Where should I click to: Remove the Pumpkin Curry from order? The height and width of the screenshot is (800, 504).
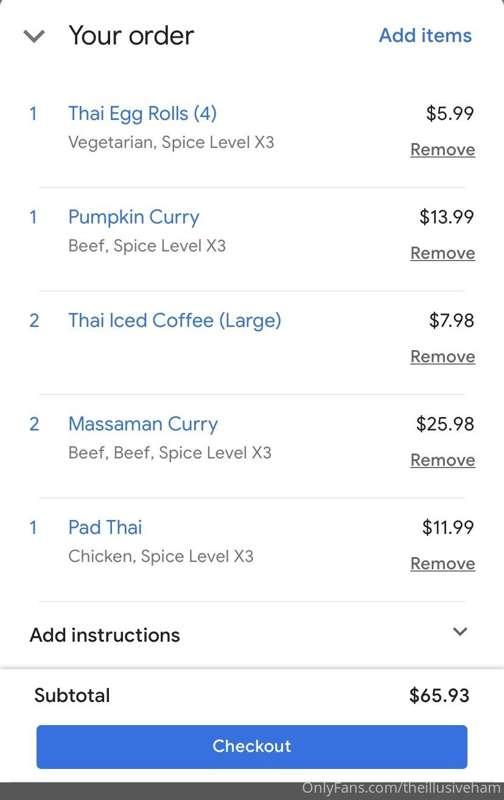tap(442, 253)
